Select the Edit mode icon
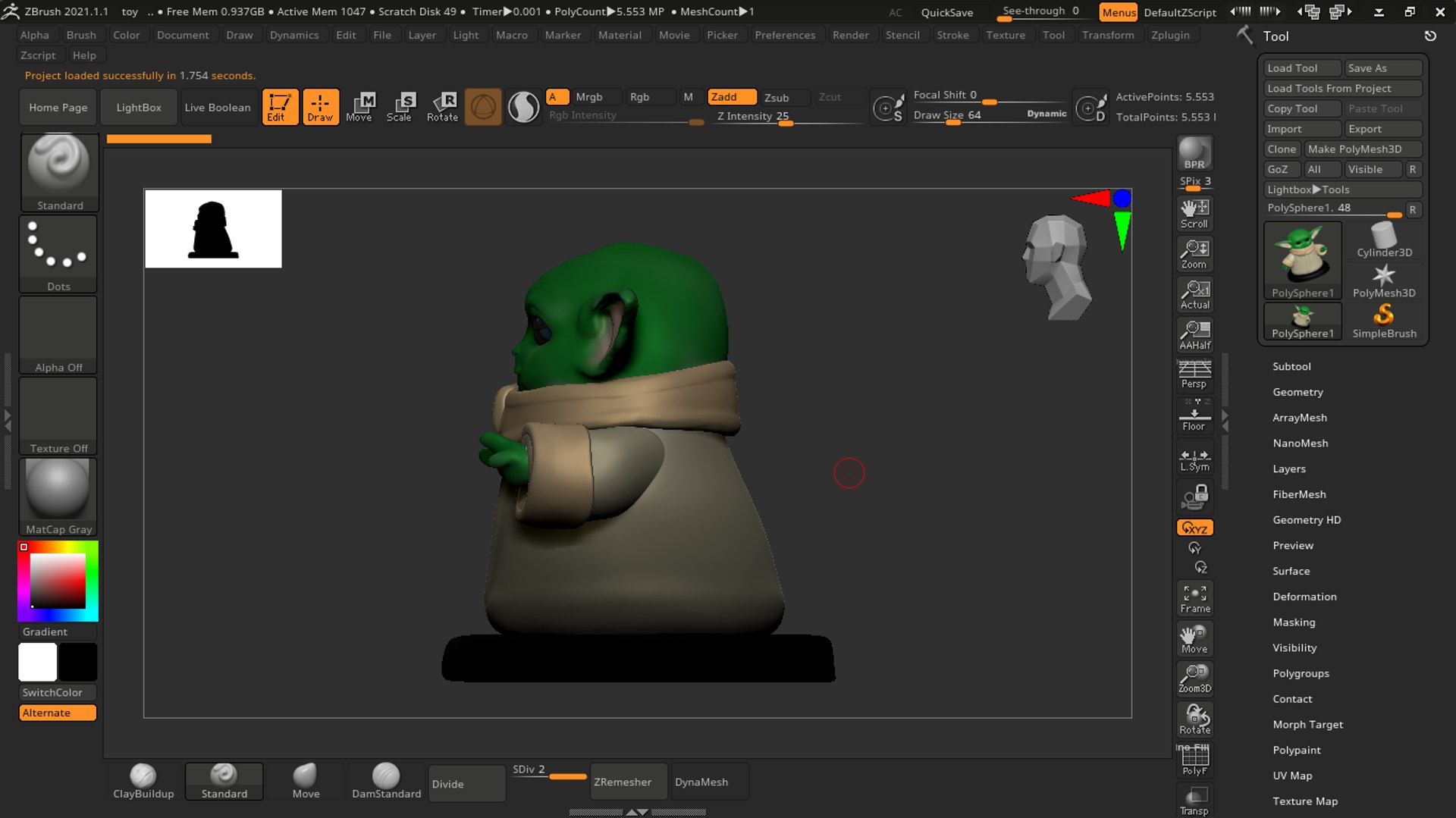1456x818 pixels. pyautogui.click(x=280, y=107)
